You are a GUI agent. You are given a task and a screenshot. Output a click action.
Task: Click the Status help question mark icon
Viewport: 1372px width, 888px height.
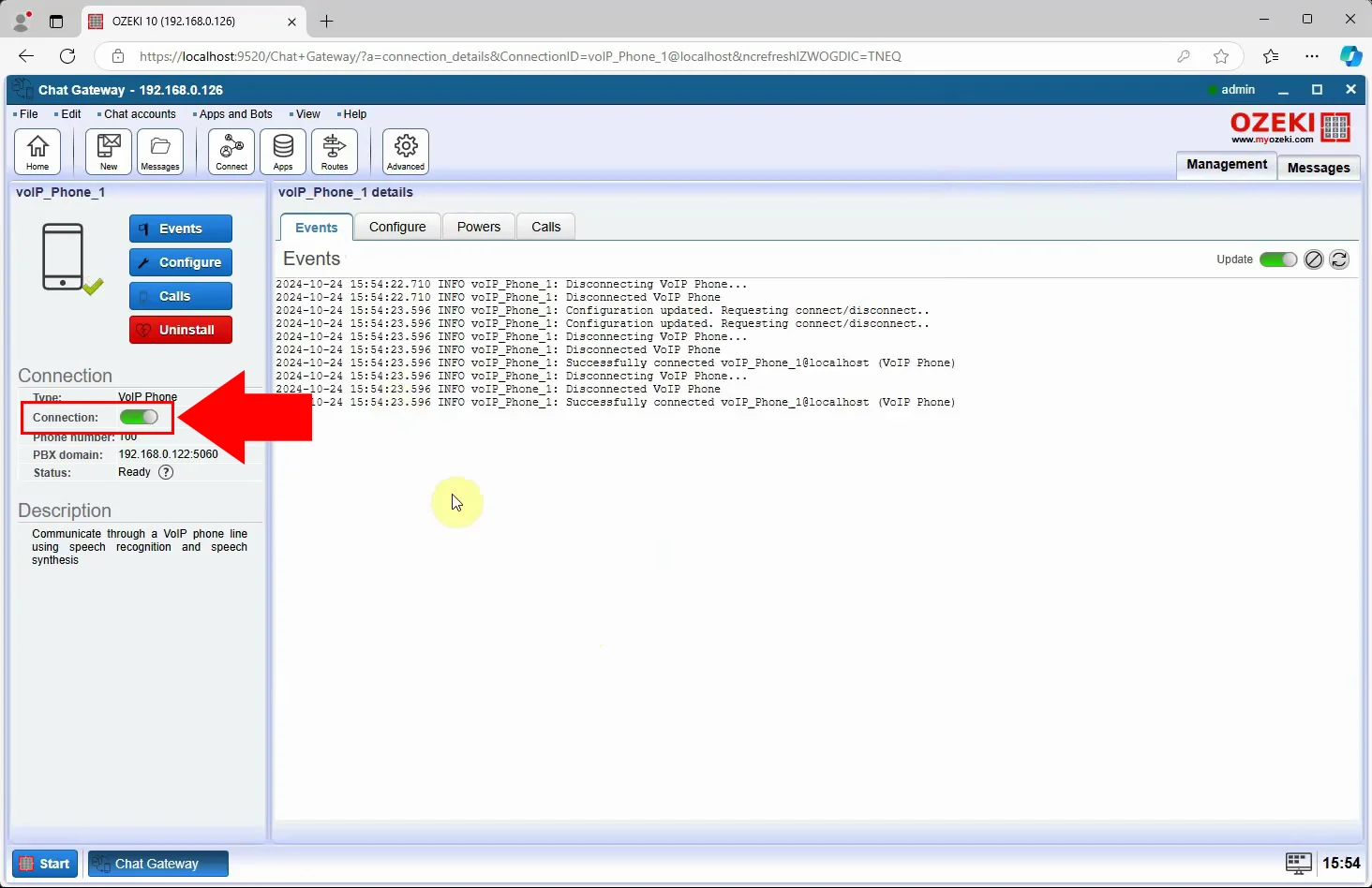[166, 472]
